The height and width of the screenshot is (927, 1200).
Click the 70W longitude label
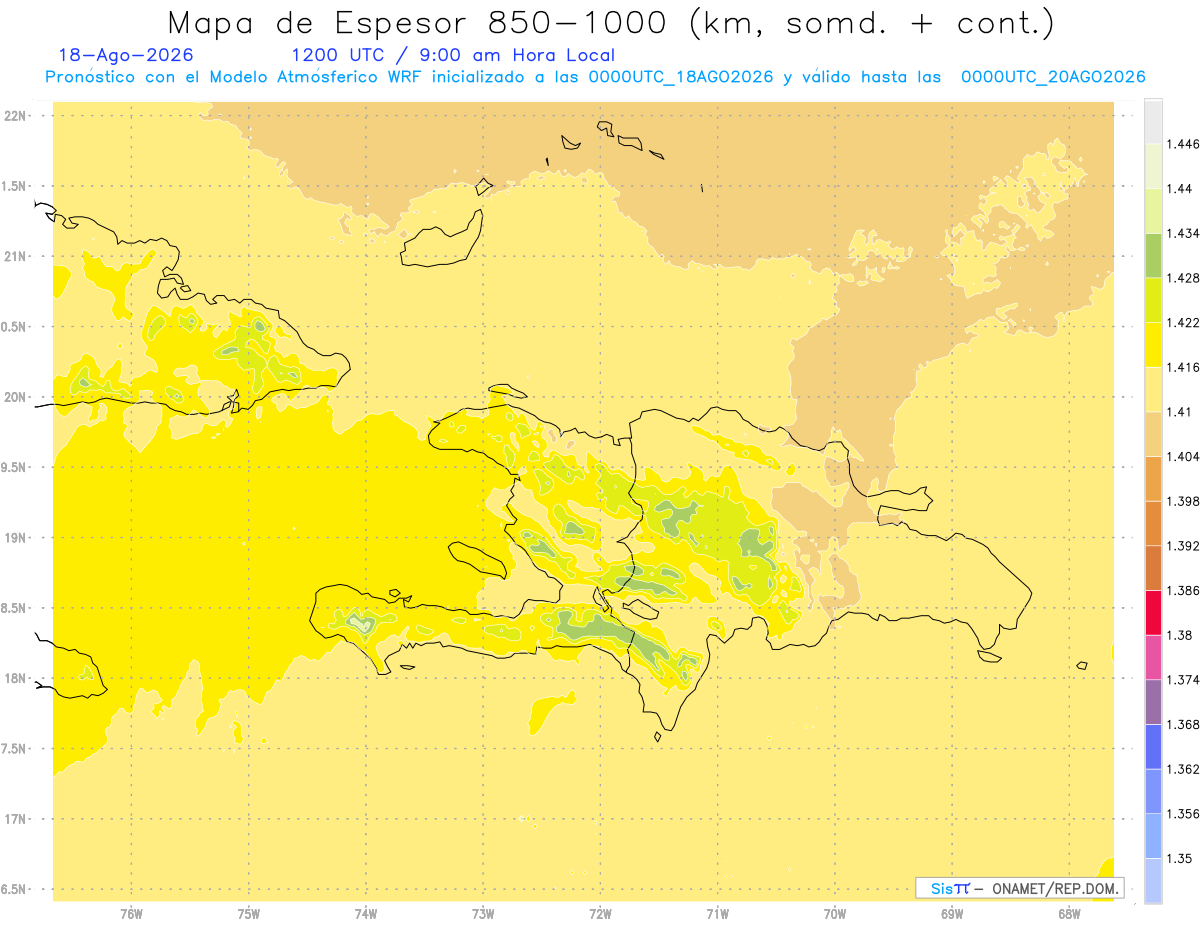point(835,913)
